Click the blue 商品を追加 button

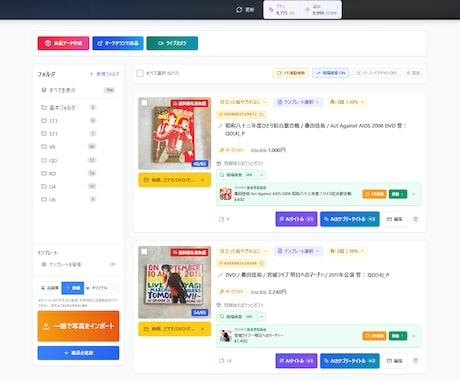[78, 353]
